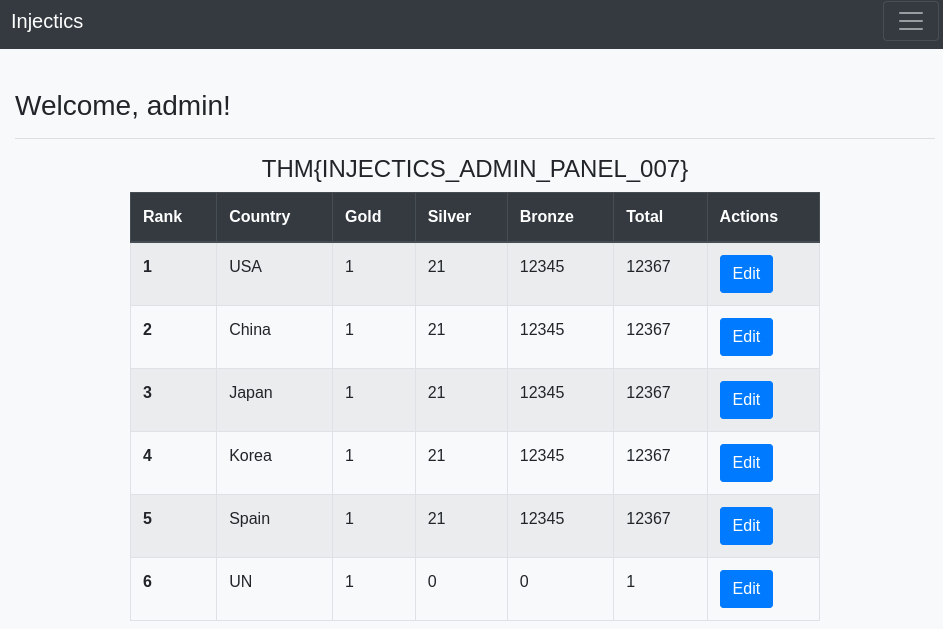Viewport: 943px width, 629px height.
Task: Go to the Injectics home brand link
Action: pos(47,21)
